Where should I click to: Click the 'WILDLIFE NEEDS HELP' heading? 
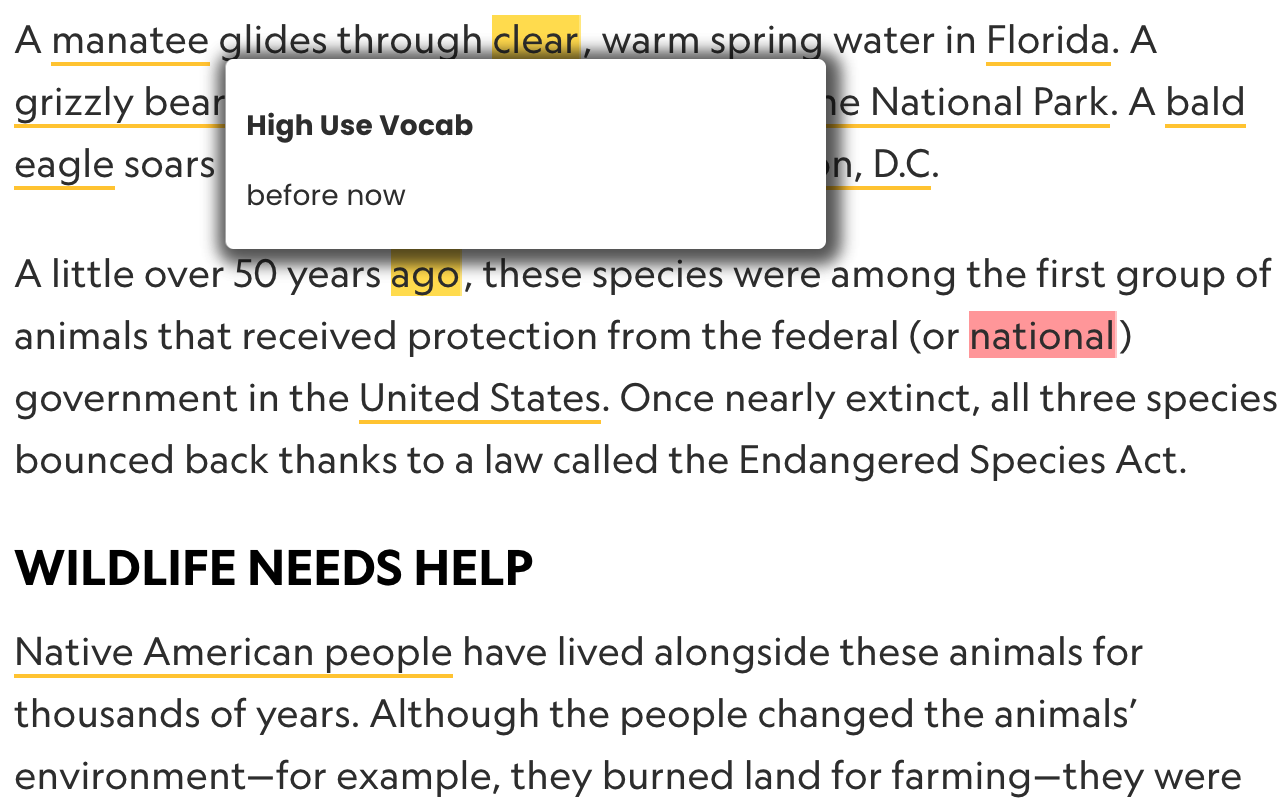(274, 568)
